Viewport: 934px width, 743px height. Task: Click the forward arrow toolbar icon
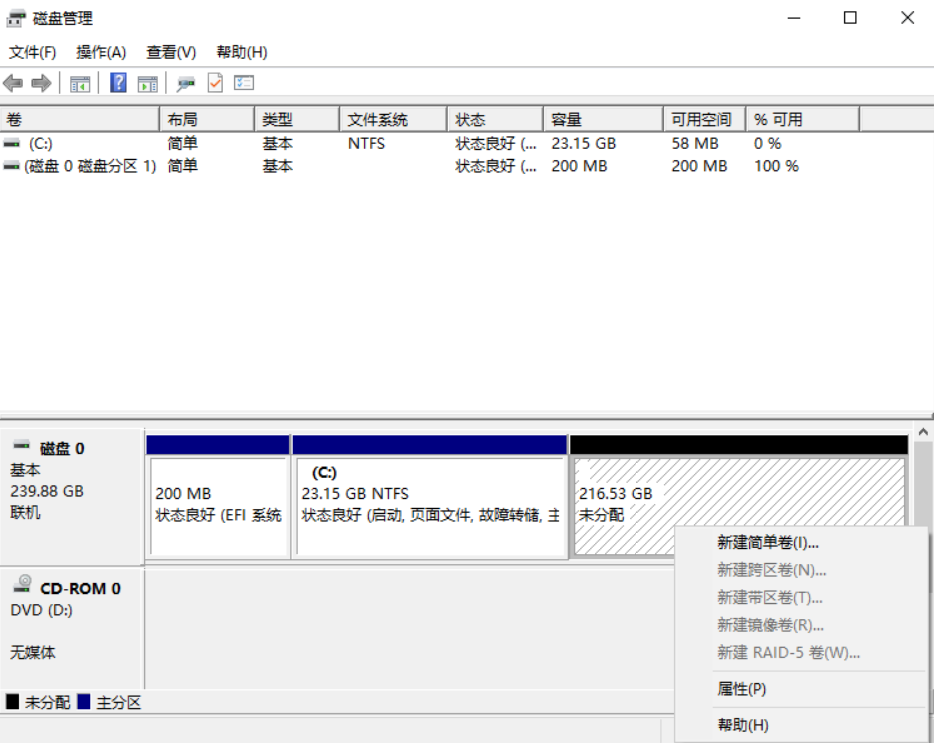(41, 83)
